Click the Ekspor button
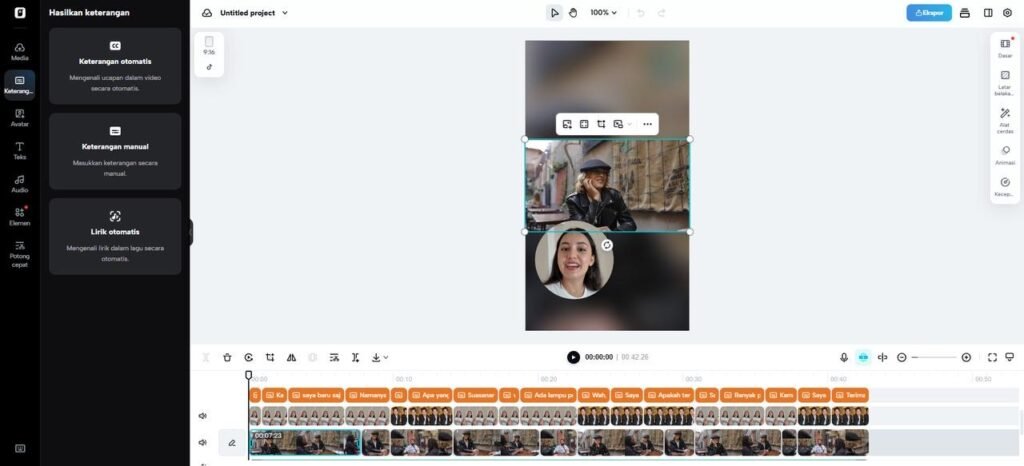Image resolution: width=1024 pixels, height=466 pixels. (929, 13)
